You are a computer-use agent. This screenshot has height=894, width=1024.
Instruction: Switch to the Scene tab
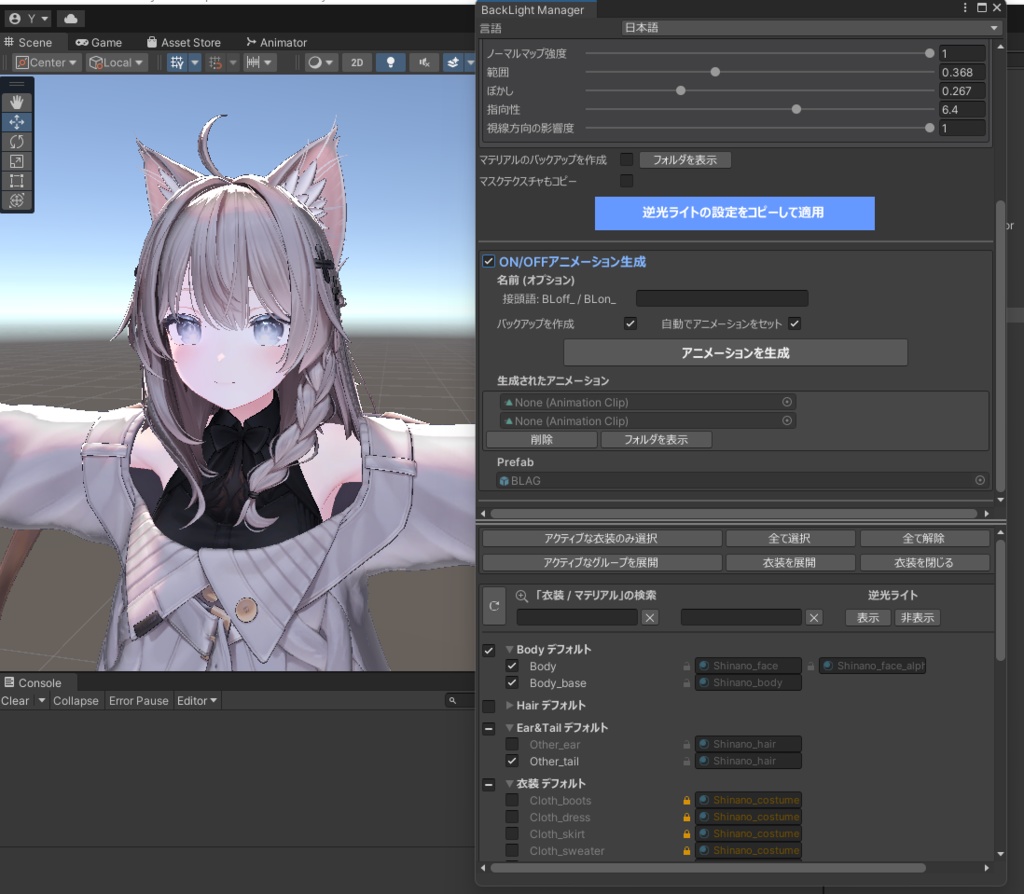pyautogui.click(x=28, y=42)
